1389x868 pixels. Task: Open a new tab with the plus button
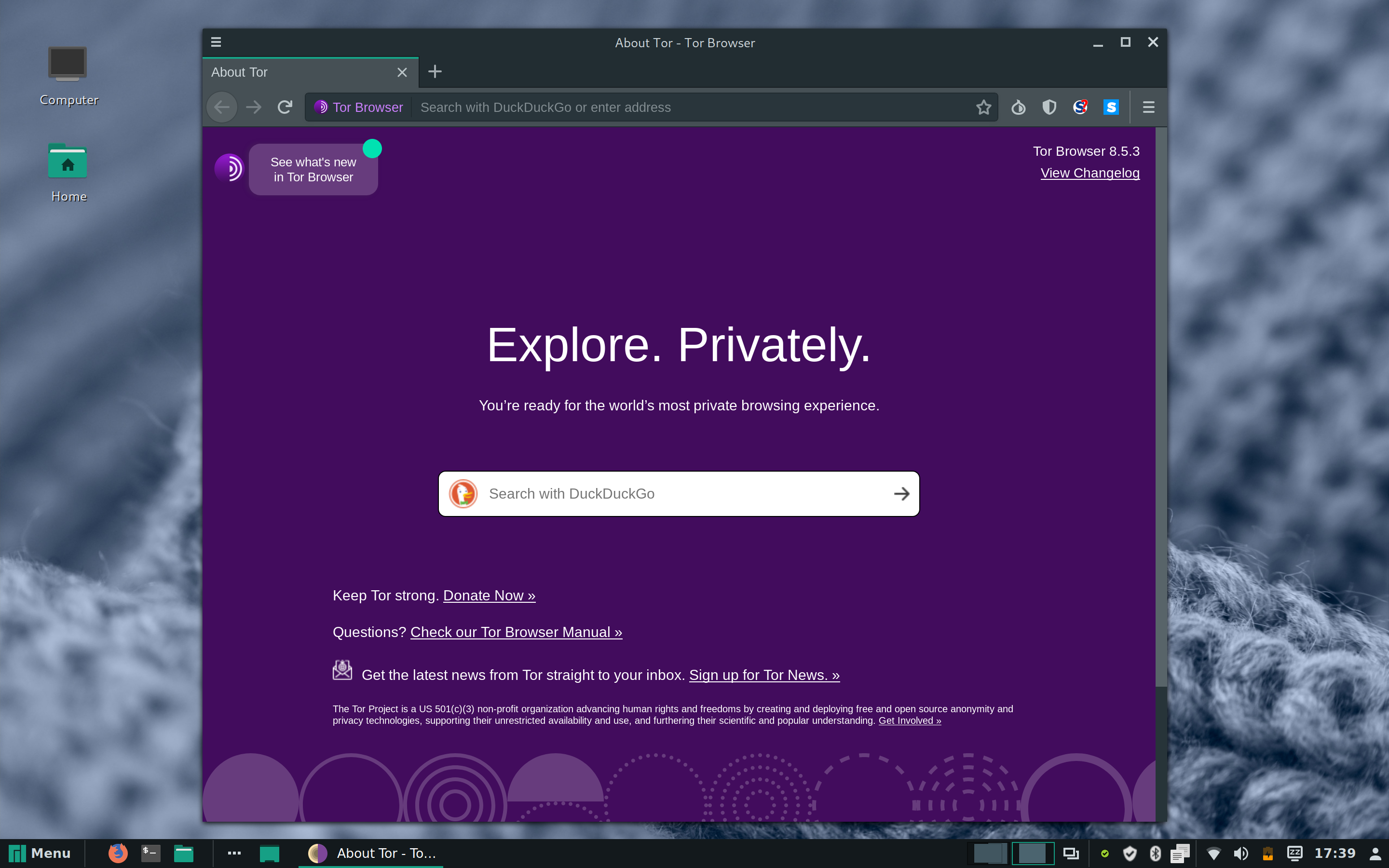click(x=435, y=72)
